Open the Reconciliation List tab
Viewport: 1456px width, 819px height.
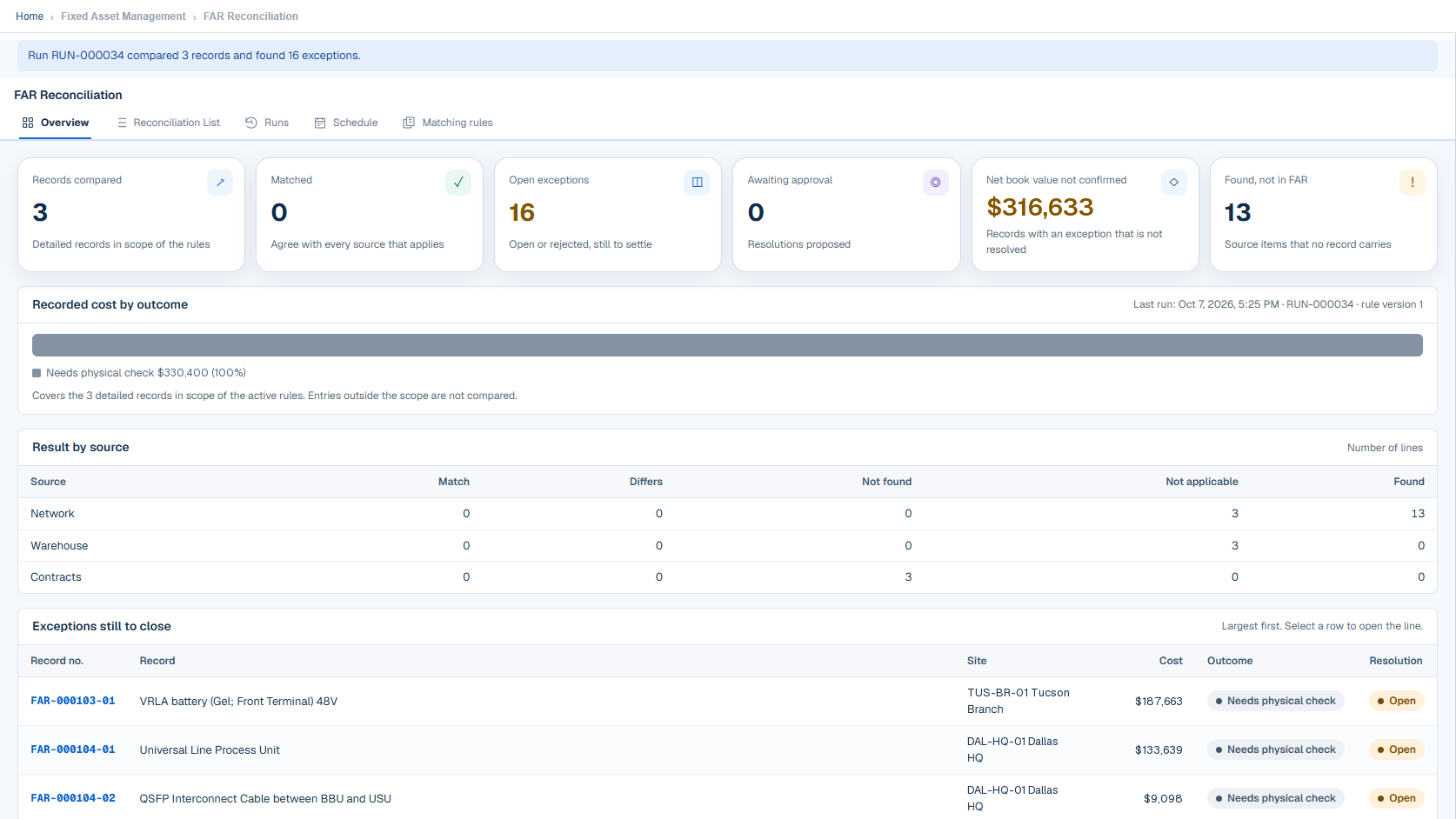tap(169, 123)
